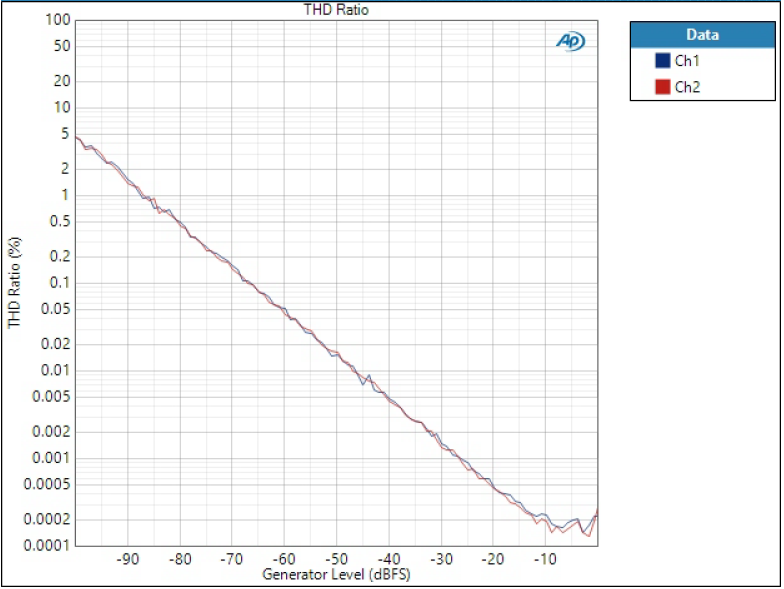Click the 20 value on Y axis
The width and height of the screenshot is (784, 589).
[62, 80]
